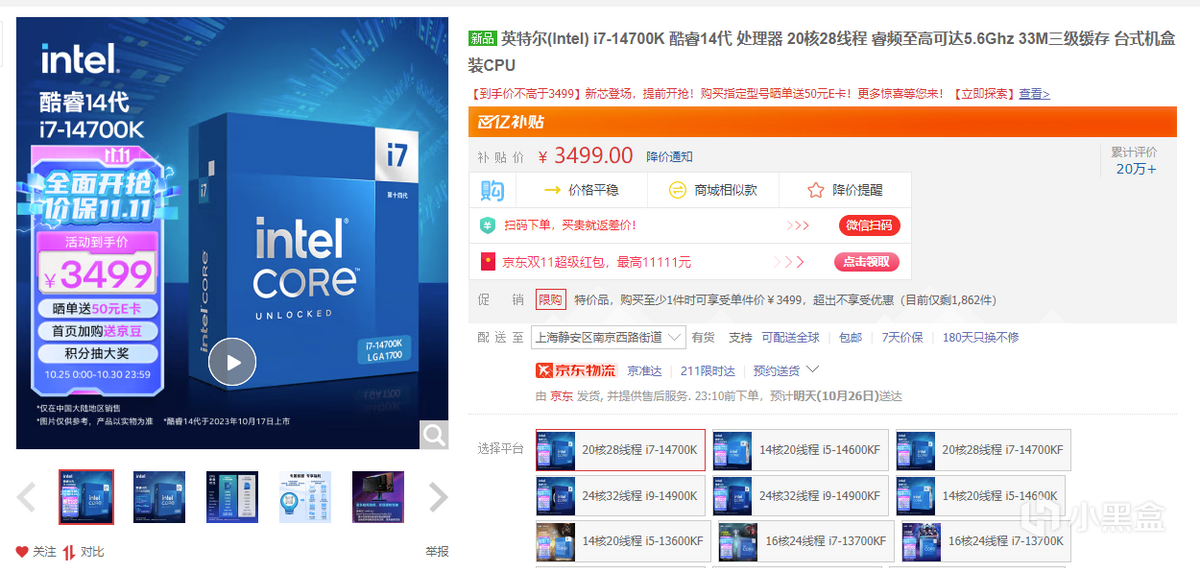Show previous product thumbnails arrow
Image resolution: width=1200 pixels, height=568 pixels.
27,497
